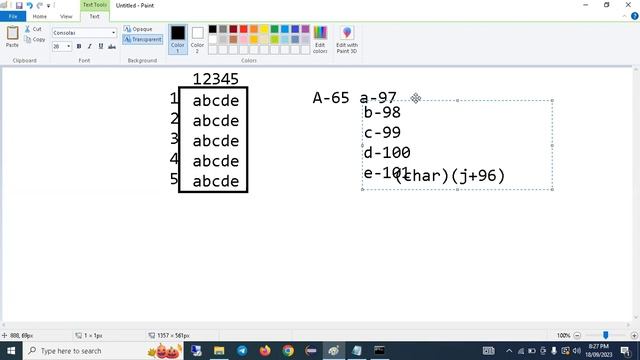Paste from clipboard
640x360 pixels.
tap(12, 37)
